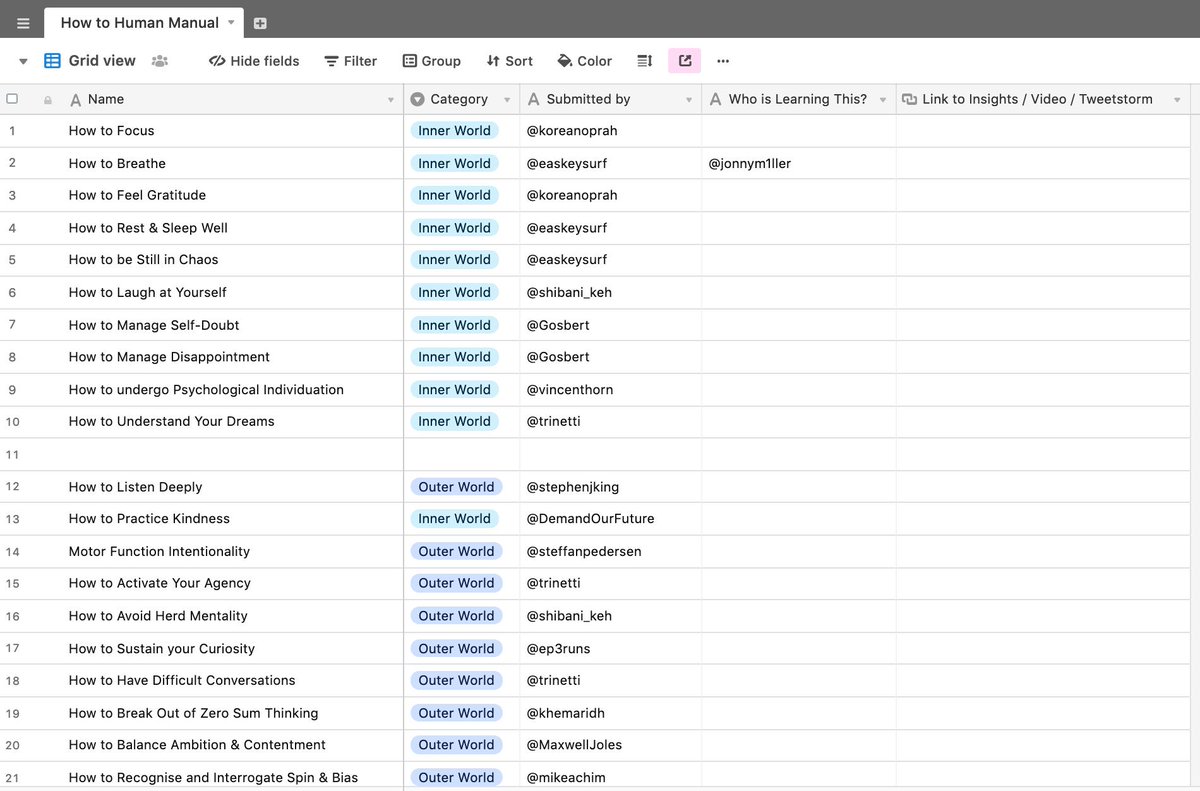Image resolution: width=1200 pixels, height=791 pixels.
Task: Open Link to Insights column dropdown arrow
Action: [x=1177, y=100]
